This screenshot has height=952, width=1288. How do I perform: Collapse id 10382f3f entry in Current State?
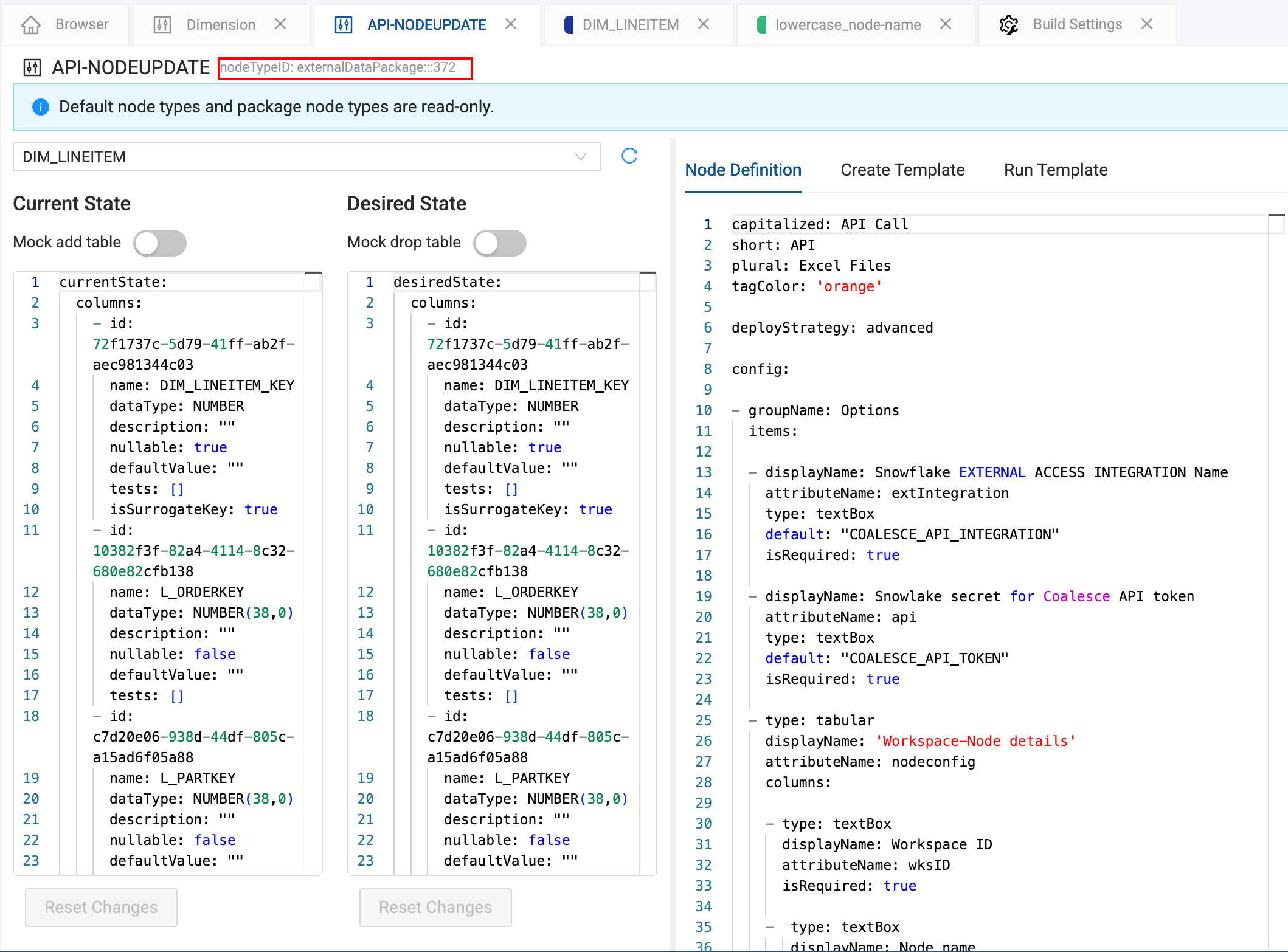point(97,530)
